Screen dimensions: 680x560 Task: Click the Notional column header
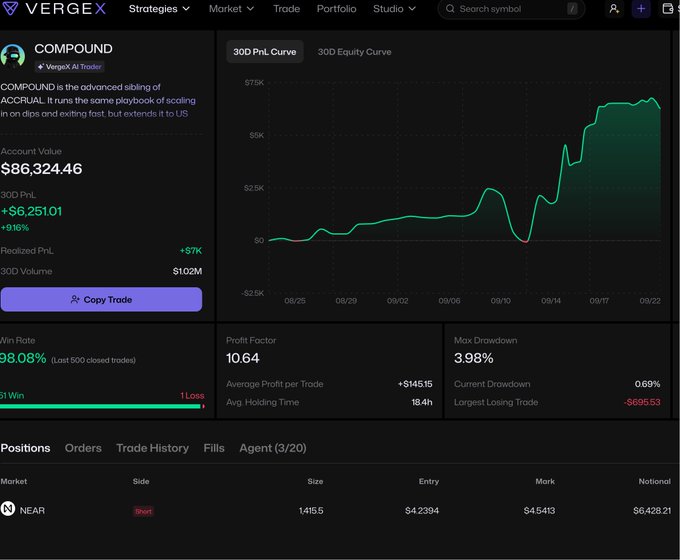654,481
